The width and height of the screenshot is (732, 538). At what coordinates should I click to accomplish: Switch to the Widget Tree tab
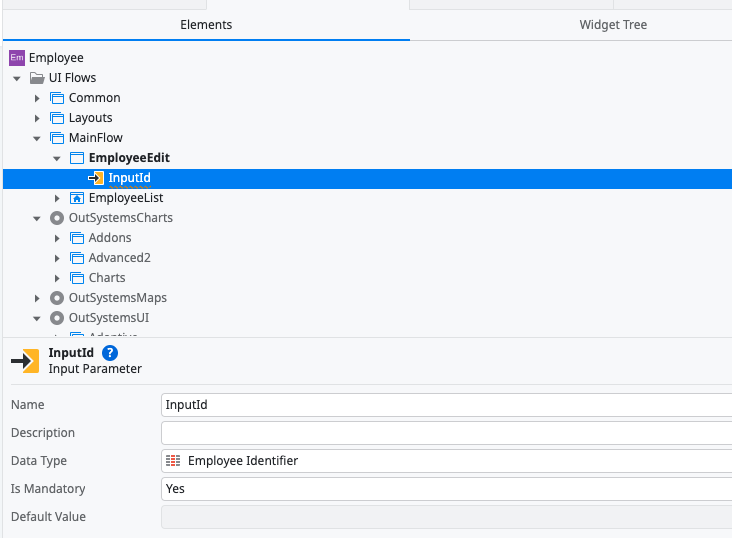(x=613, y=24)
